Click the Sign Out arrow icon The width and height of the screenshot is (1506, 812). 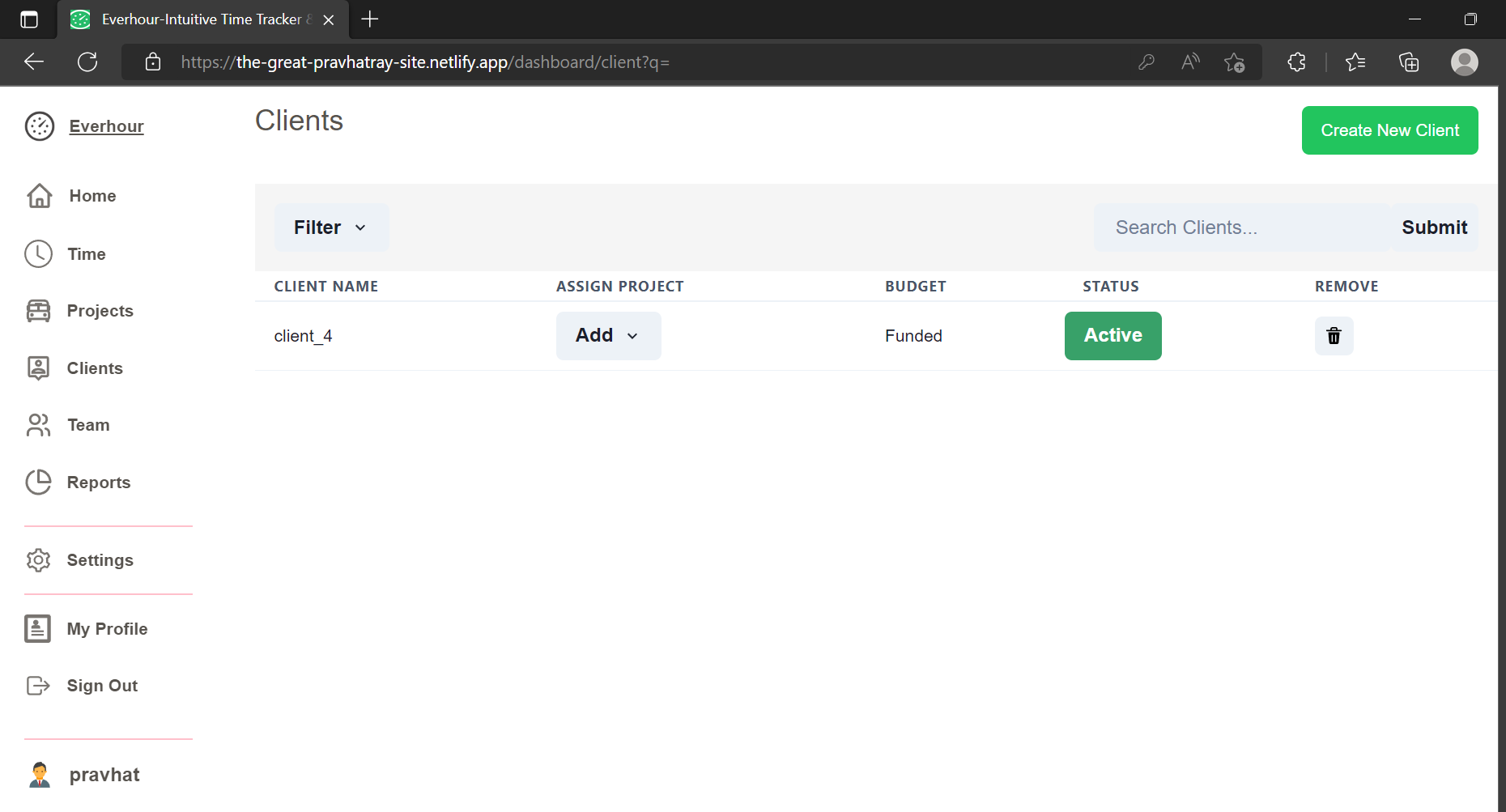point(38,686)
